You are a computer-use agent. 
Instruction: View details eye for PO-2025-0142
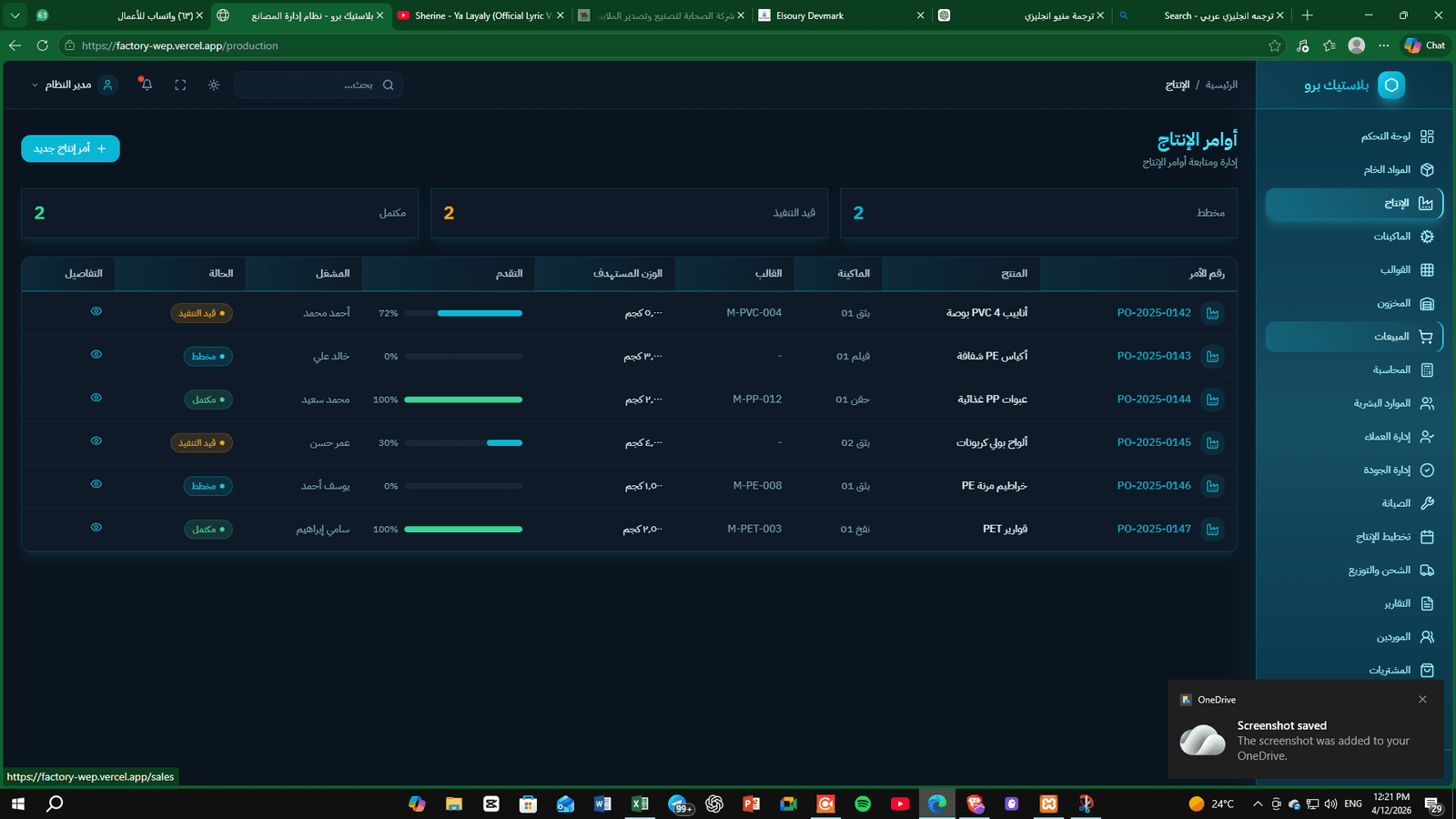[x=96, y=311]
